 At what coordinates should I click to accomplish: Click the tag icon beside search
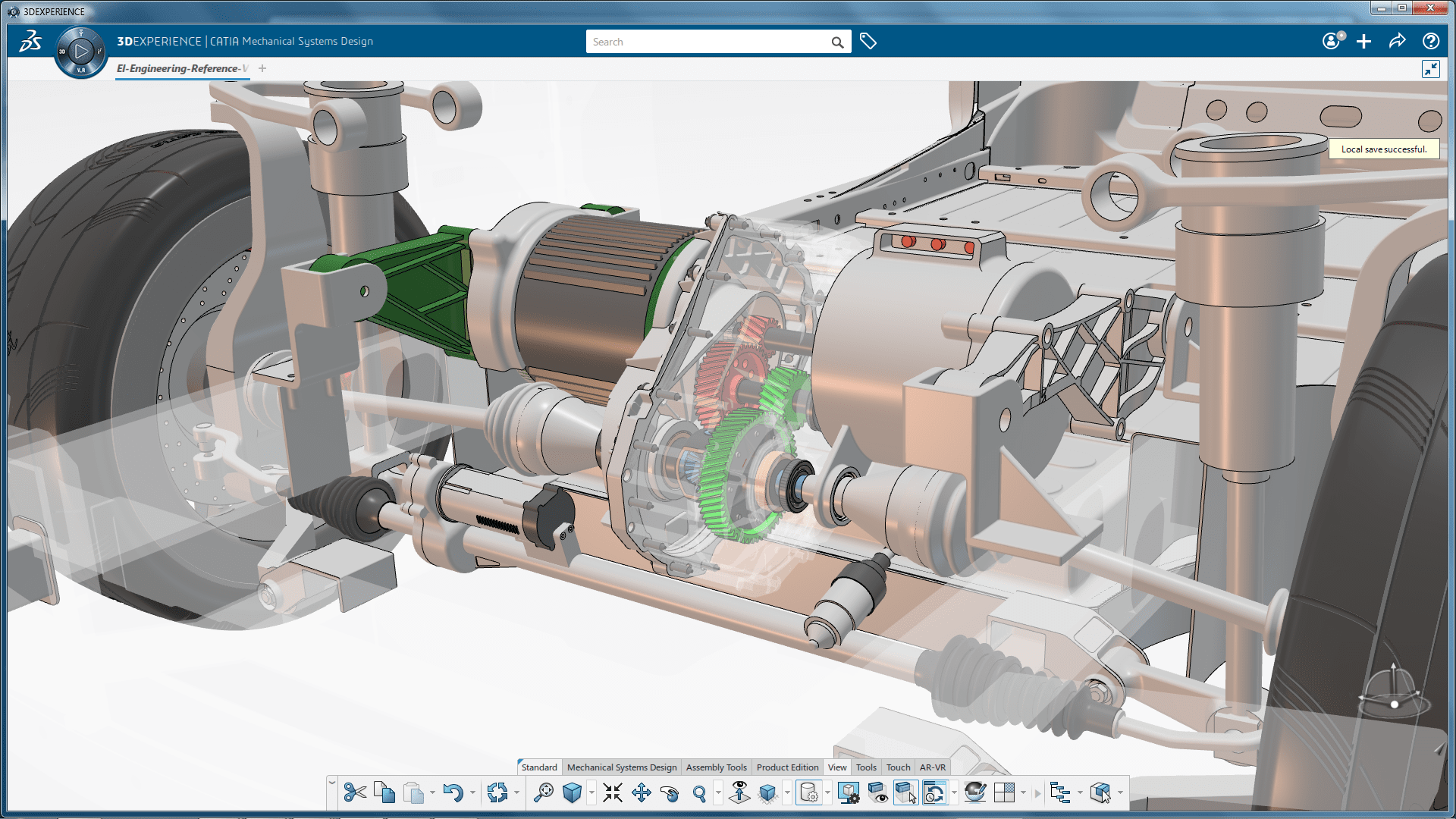coord(868,42)
